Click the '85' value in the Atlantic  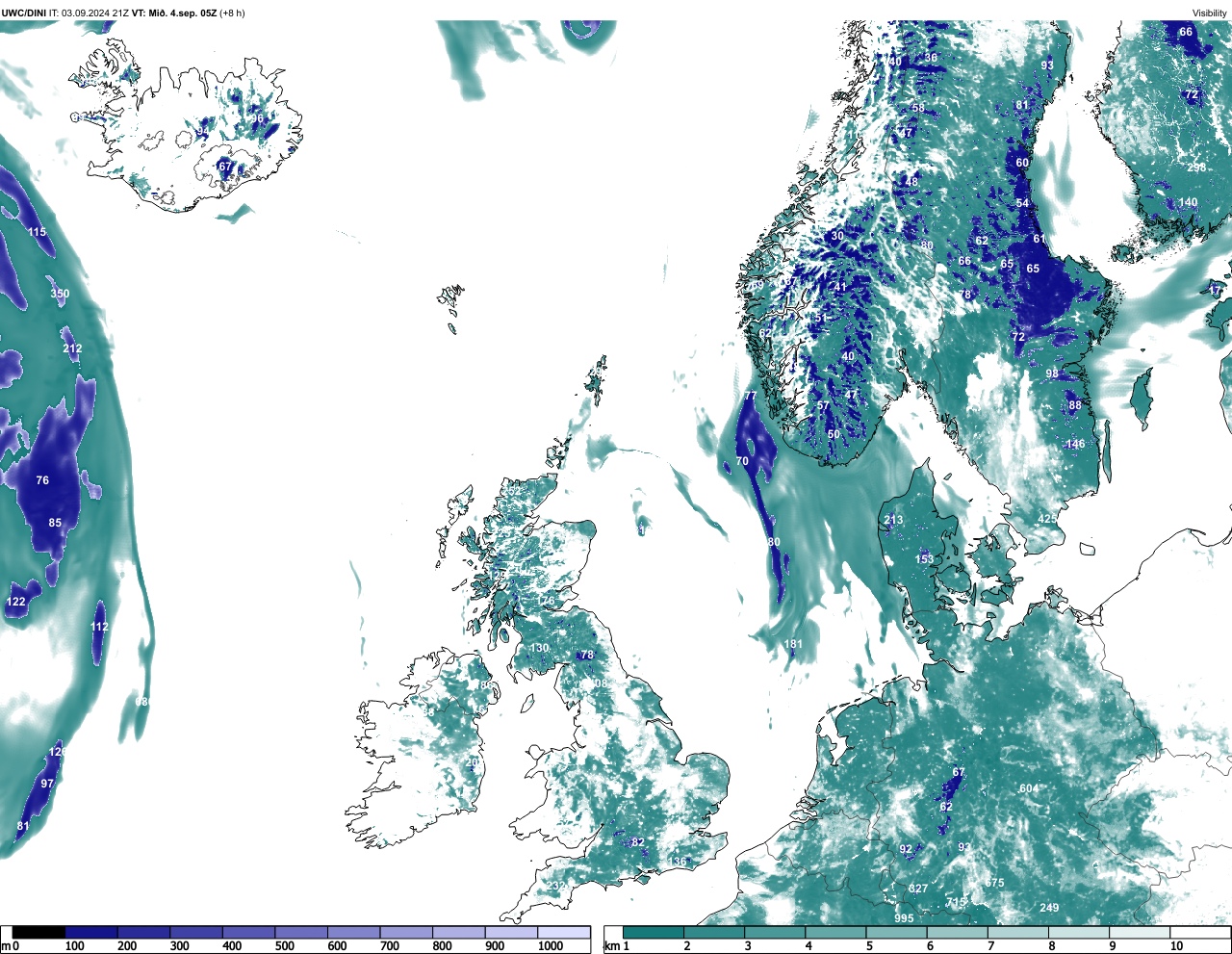click(x=55, y=524)
